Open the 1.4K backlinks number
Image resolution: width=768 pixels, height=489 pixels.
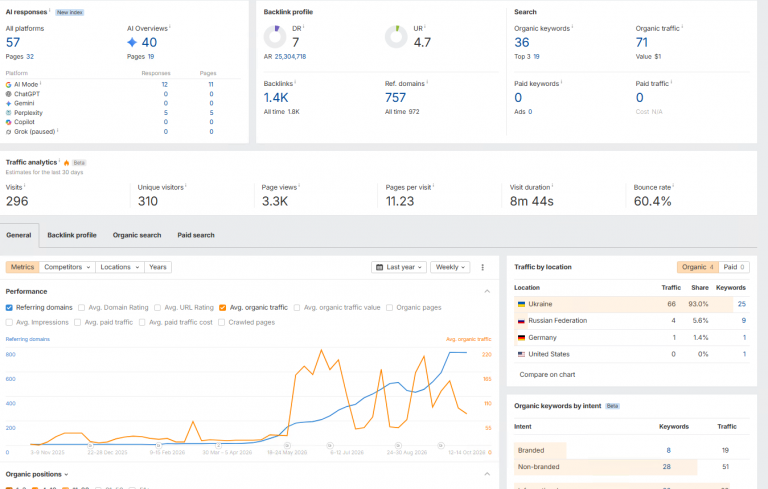click(x=276, y=98)
